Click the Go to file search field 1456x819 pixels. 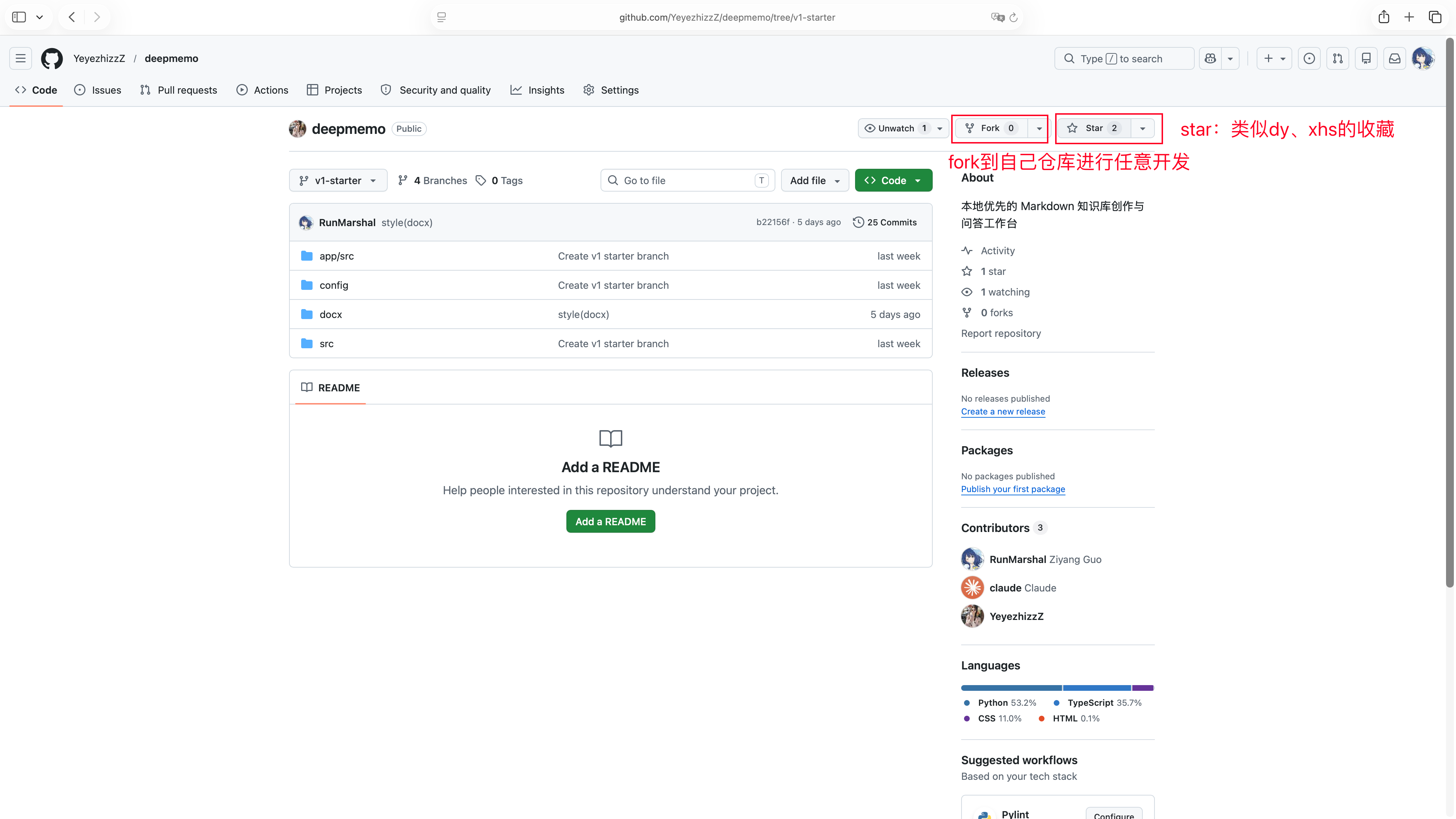pyautogui.click(x=687, y=180)
